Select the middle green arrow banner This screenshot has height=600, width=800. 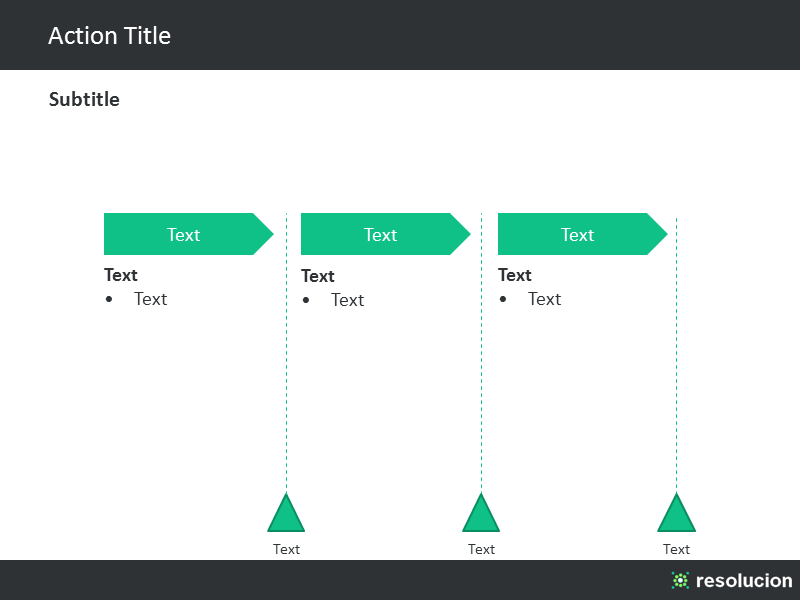tap(385, 234)
